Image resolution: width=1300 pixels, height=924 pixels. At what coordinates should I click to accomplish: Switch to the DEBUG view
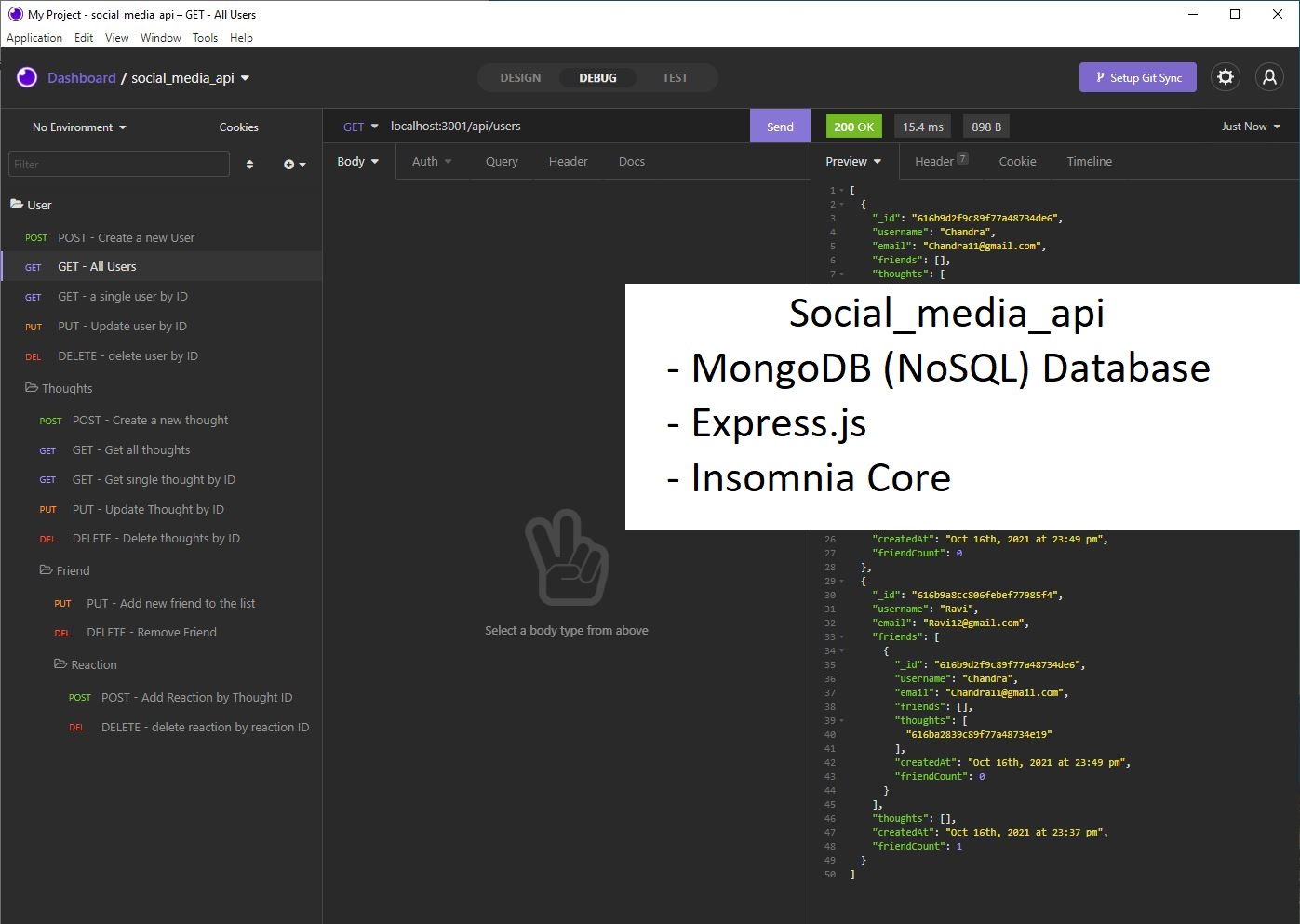point(597,78)
